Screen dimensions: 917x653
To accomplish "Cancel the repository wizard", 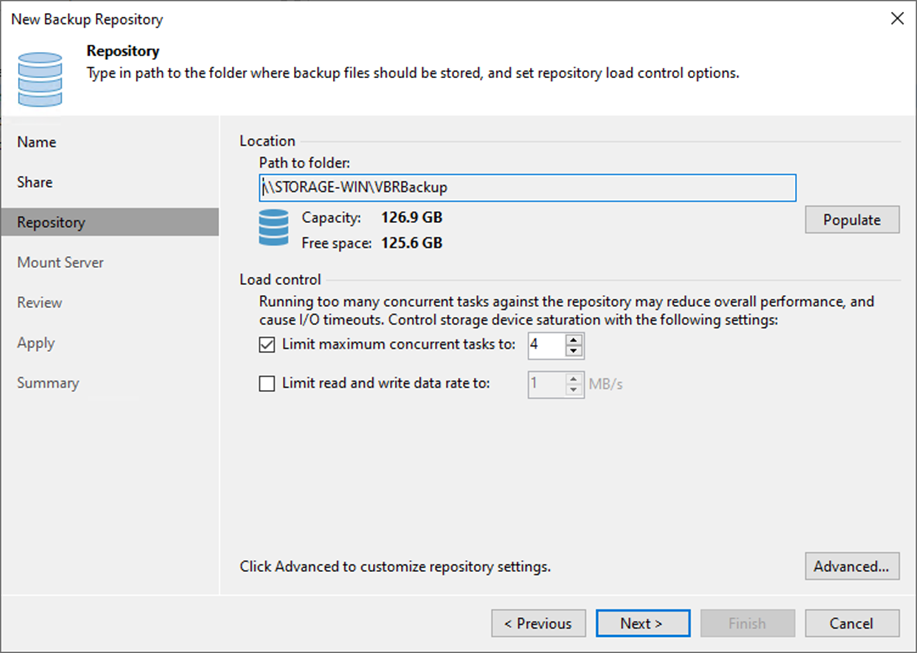I will (851, 623).
